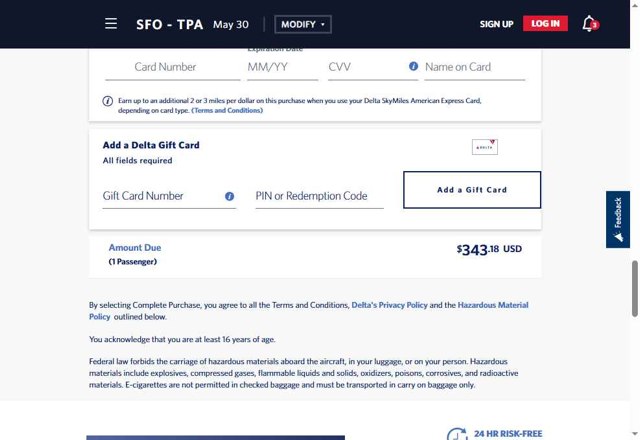The image size is (640, 440).
Task: Click the MM/YY expiration date field
Action: tap(279, 67)
